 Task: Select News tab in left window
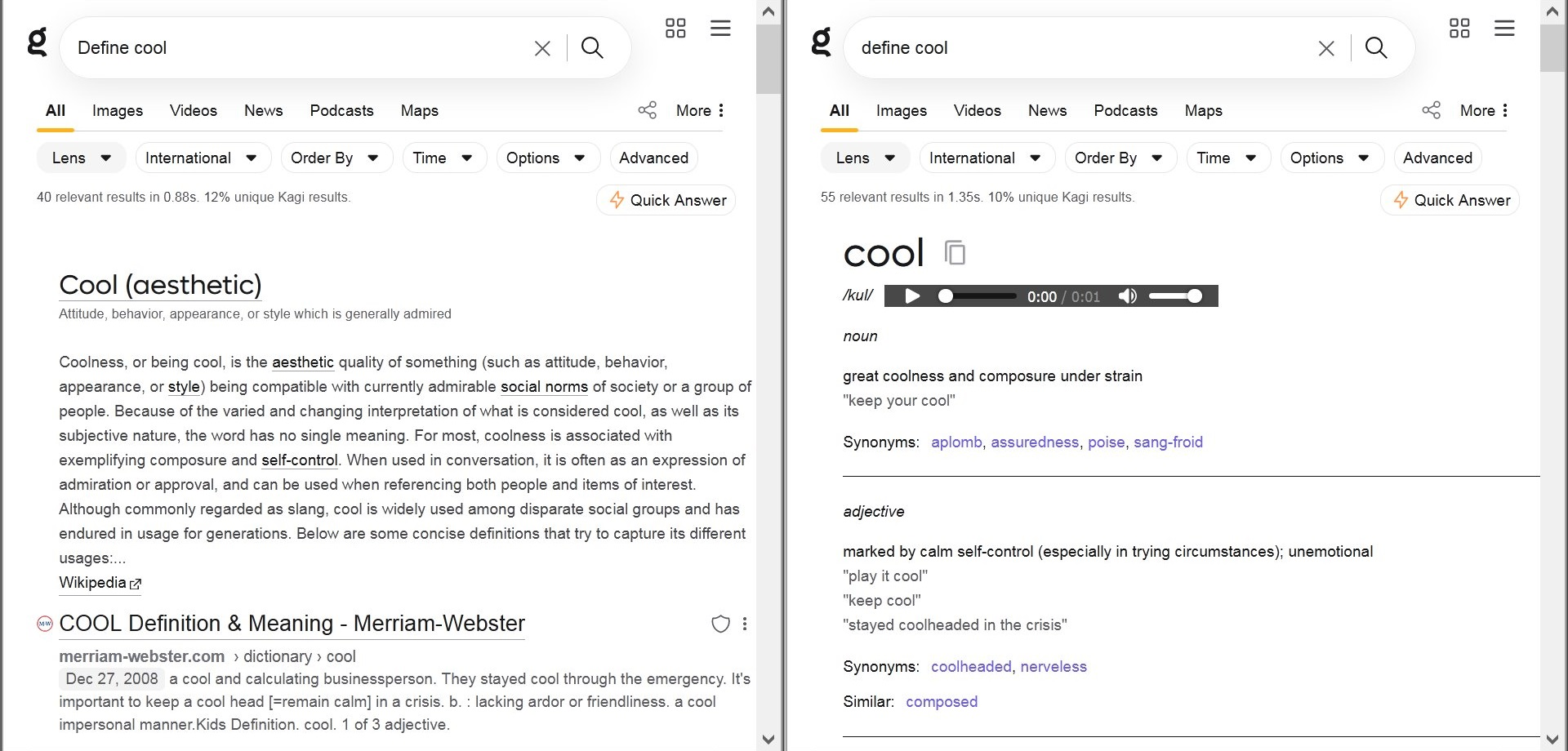(263, 110)
